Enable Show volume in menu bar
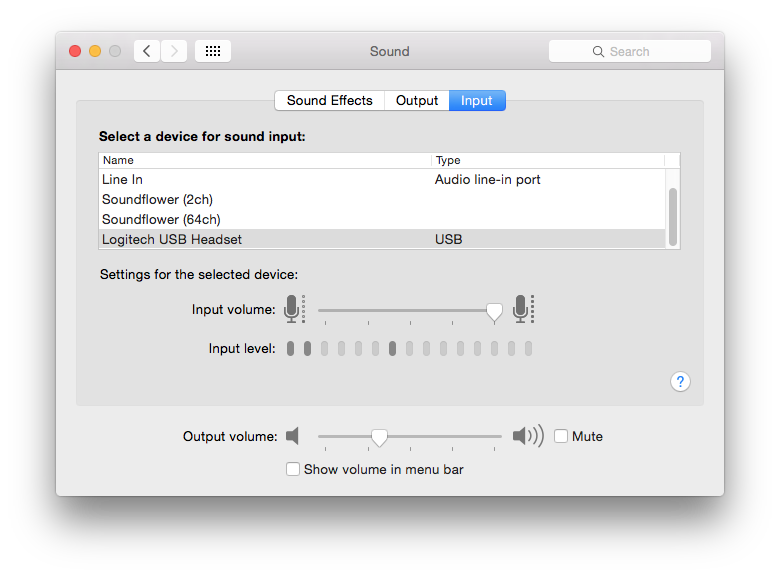This screenshot has height=576, width=780. (x=293, y=469)
